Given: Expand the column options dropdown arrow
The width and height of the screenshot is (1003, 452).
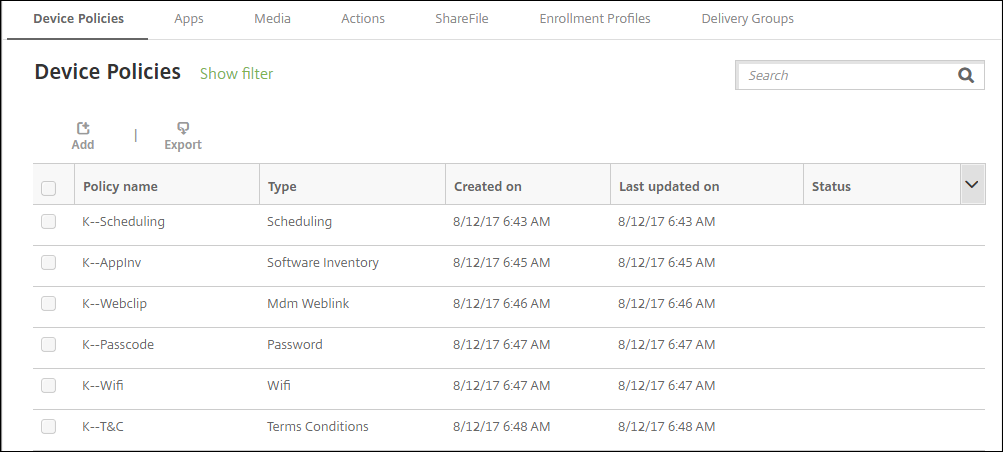Looking at the screenshot, I should point(971,185).
